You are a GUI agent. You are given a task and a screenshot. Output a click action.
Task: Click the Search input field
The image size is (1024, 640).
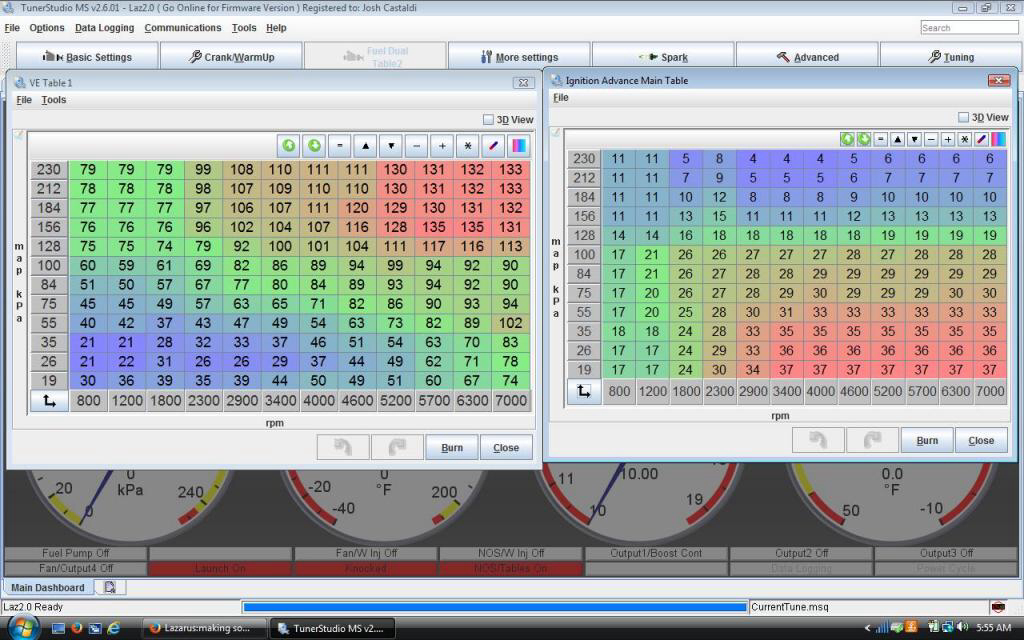pos(967,28)
